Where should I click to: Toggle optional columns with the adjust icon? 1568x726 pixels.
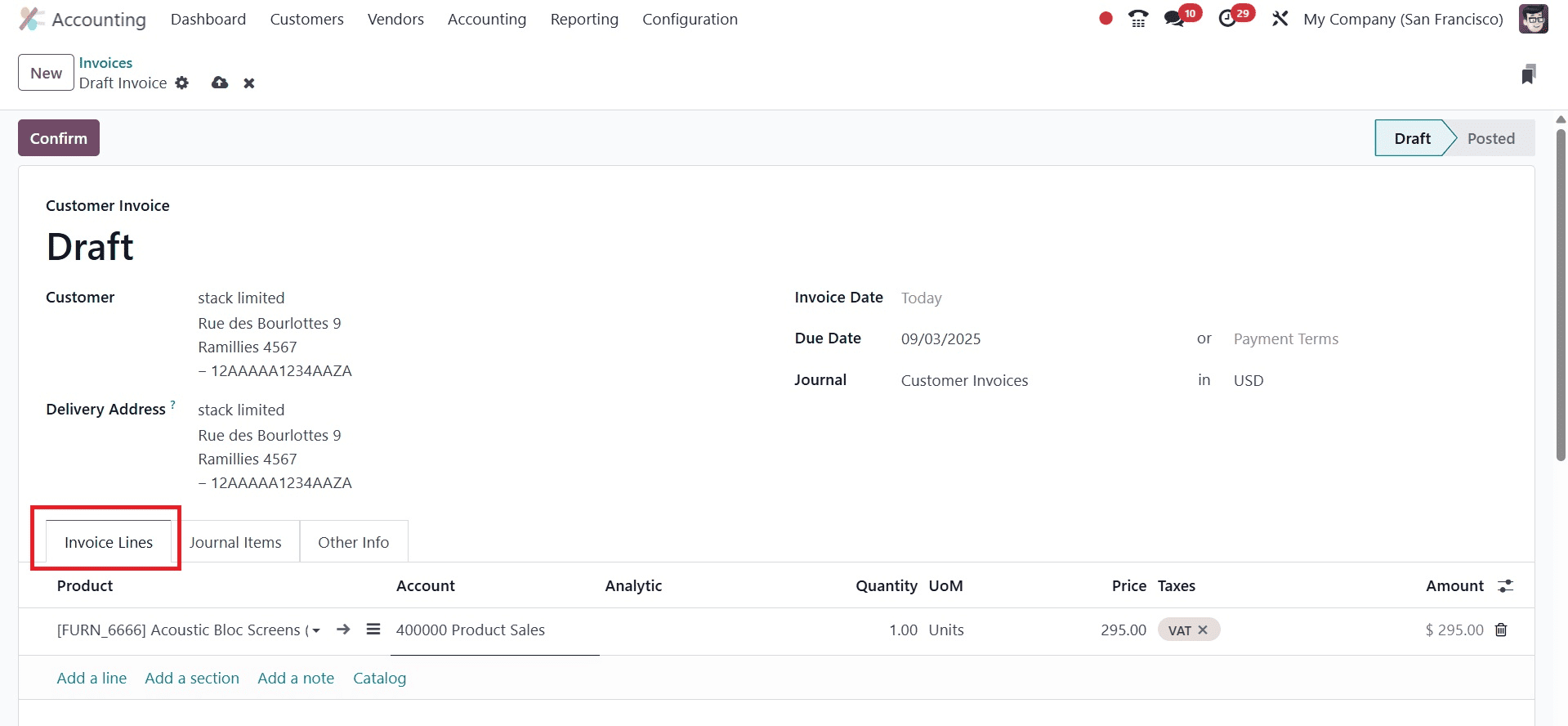click(x=1505, y=586)
